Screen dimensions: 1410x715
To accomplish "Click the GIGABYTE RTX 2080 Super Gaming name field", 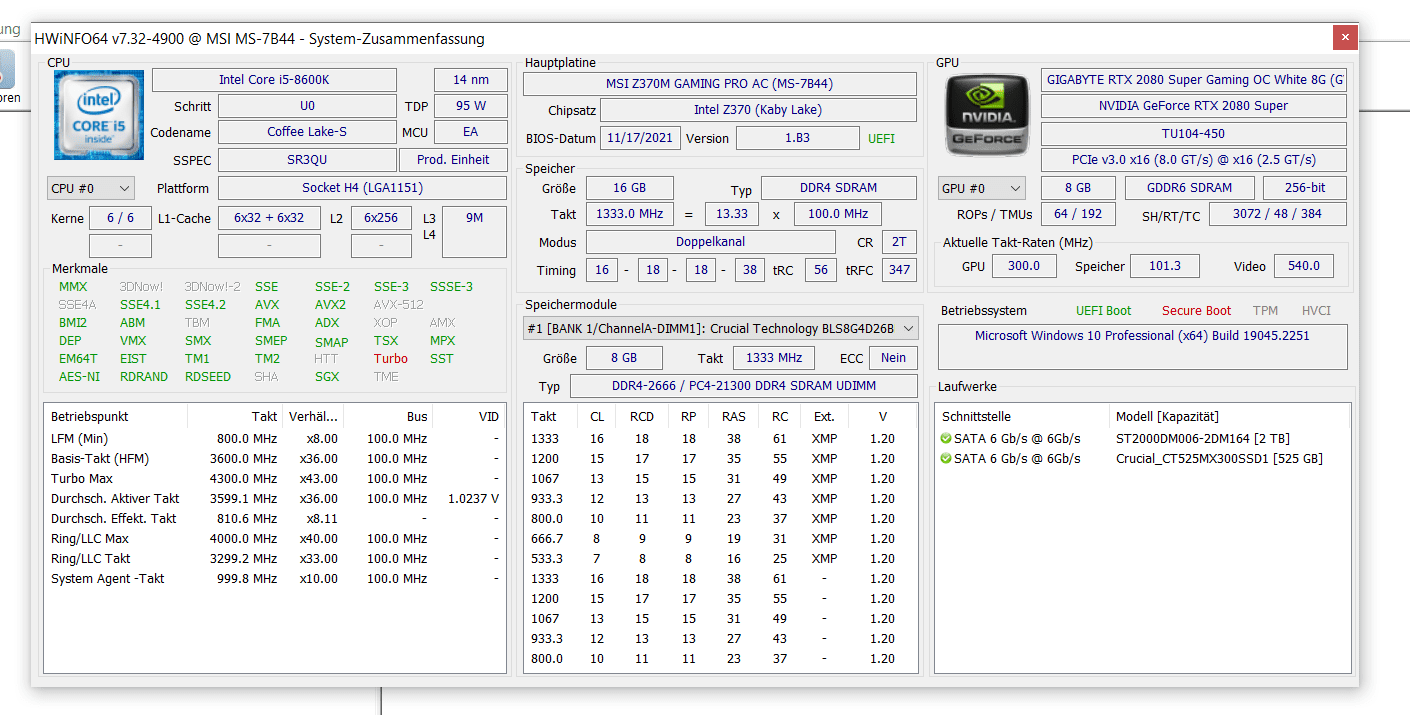I will 1194,80.
